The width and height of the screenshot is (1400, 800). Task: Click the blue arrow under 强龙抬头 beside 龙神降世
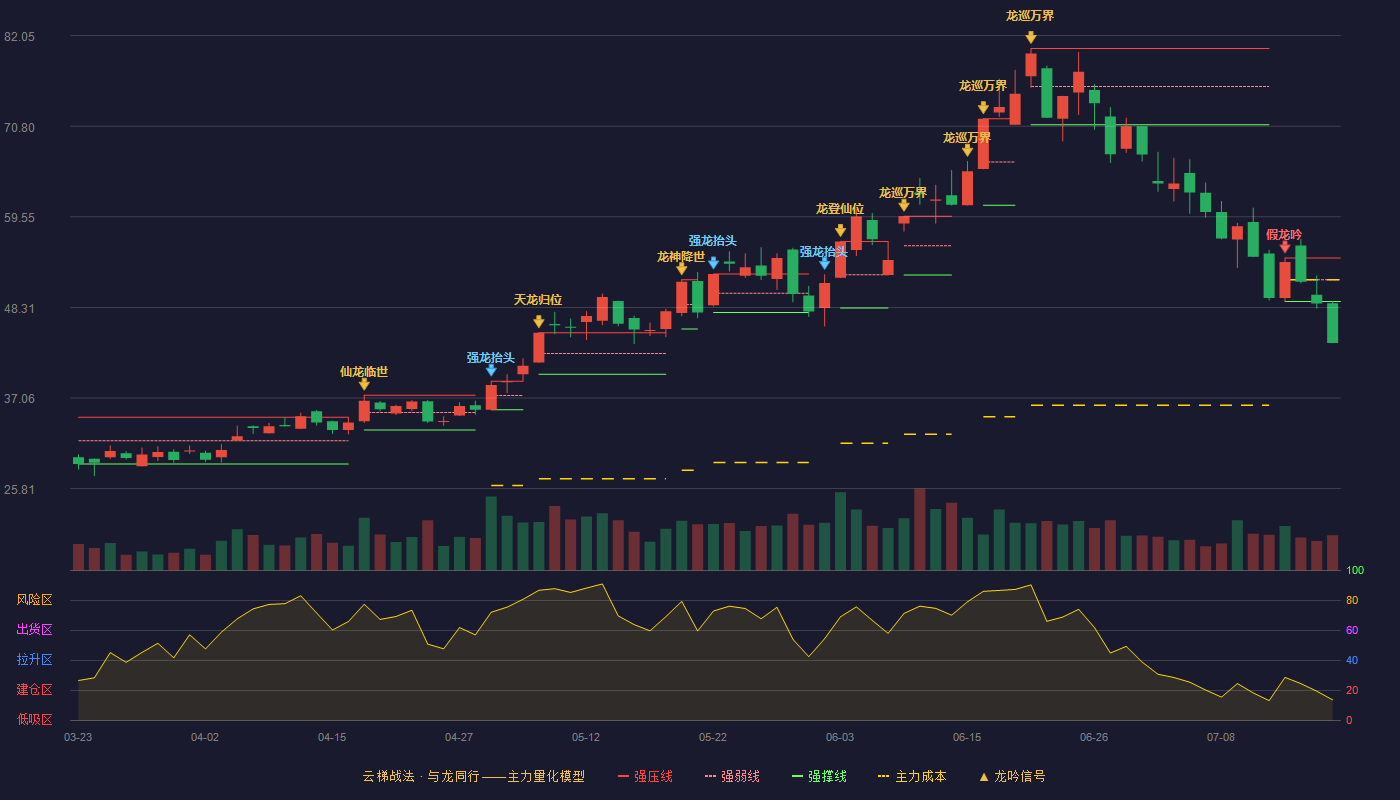pos(713,263)
